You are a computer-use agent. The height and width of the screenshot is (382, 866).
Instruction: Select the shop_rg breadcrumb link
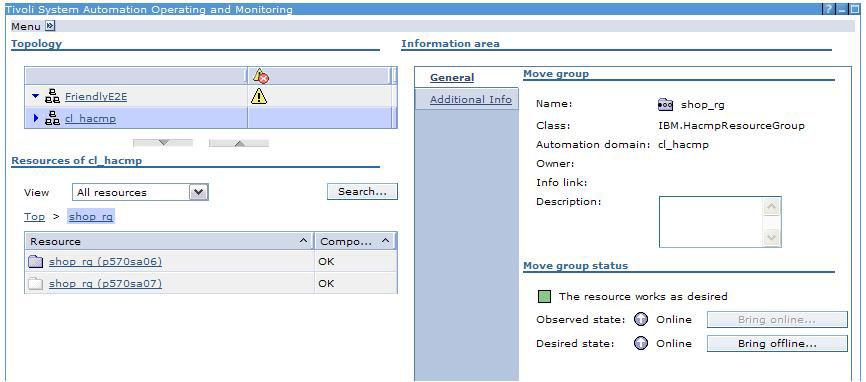[x=91, y=216]
